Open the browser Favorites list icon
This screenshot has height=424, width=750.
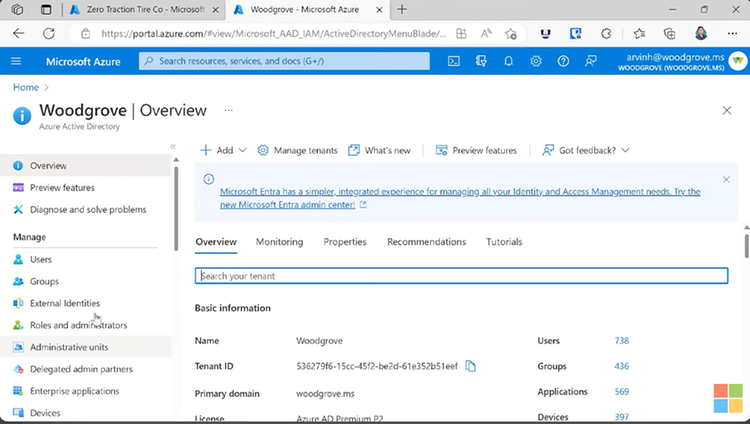[x=639, y=33]
